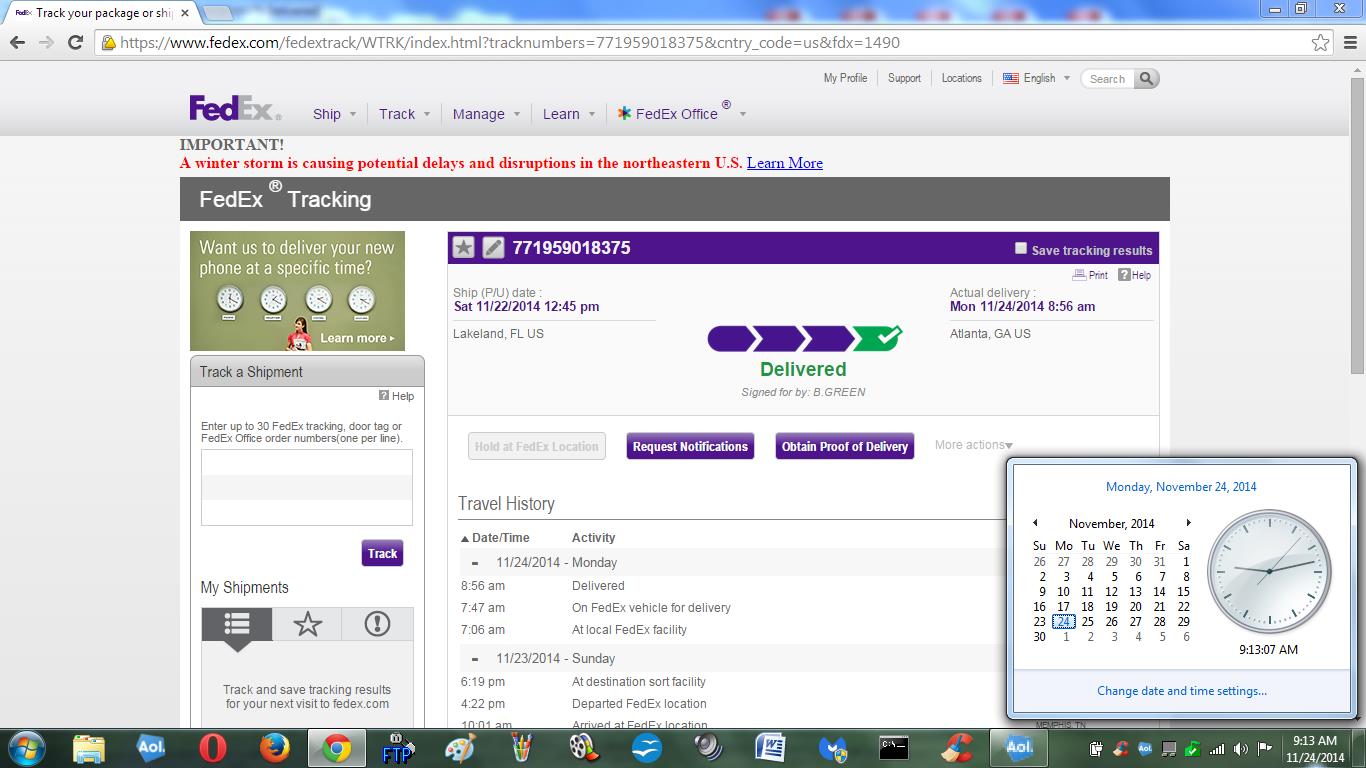Click the browser forward arrow

pos(46,43)
